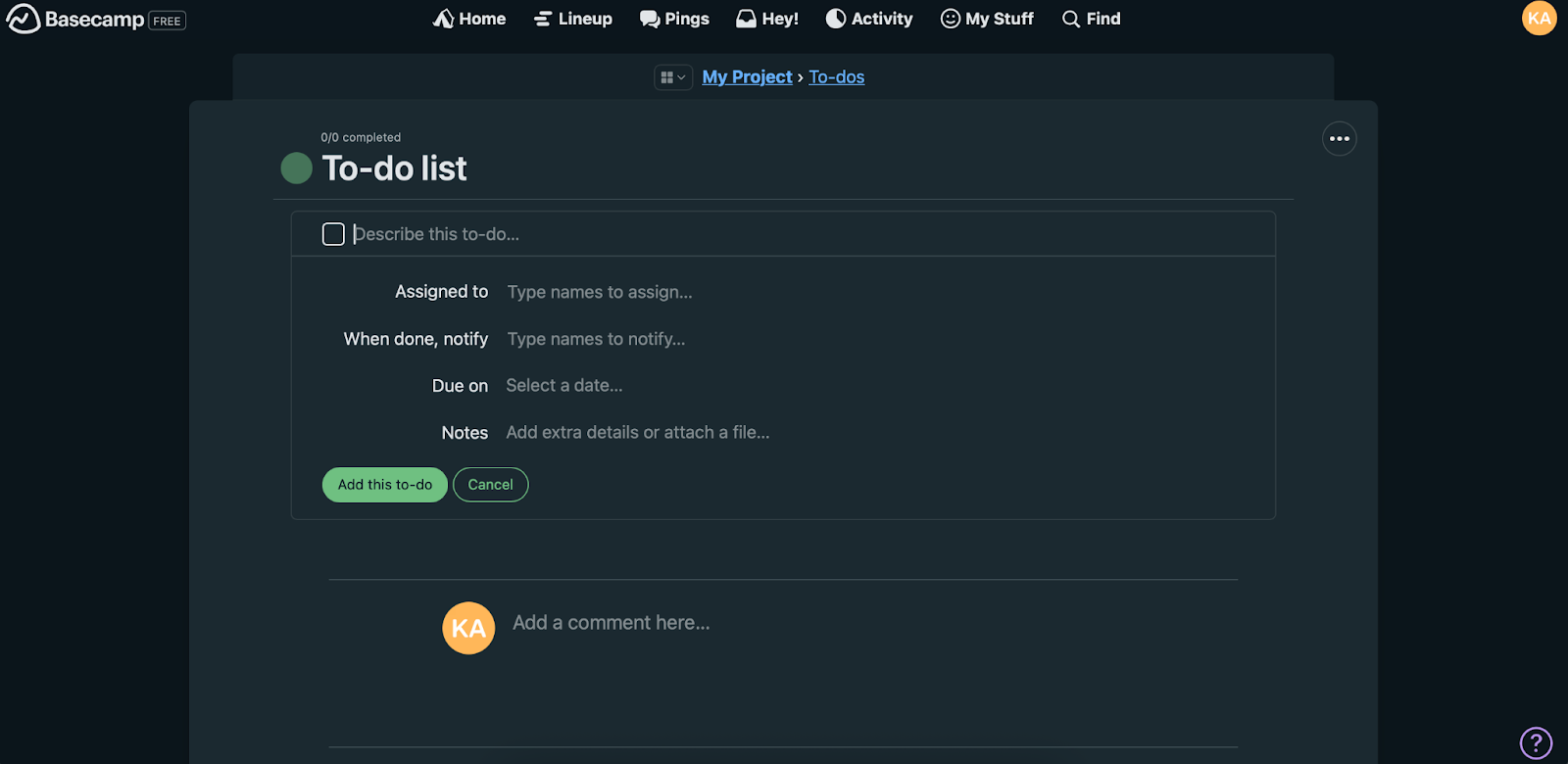Focus the 'Describe this to-do' field
The height and width of the screenshot is (764, 1568).
tap(686, 234)
